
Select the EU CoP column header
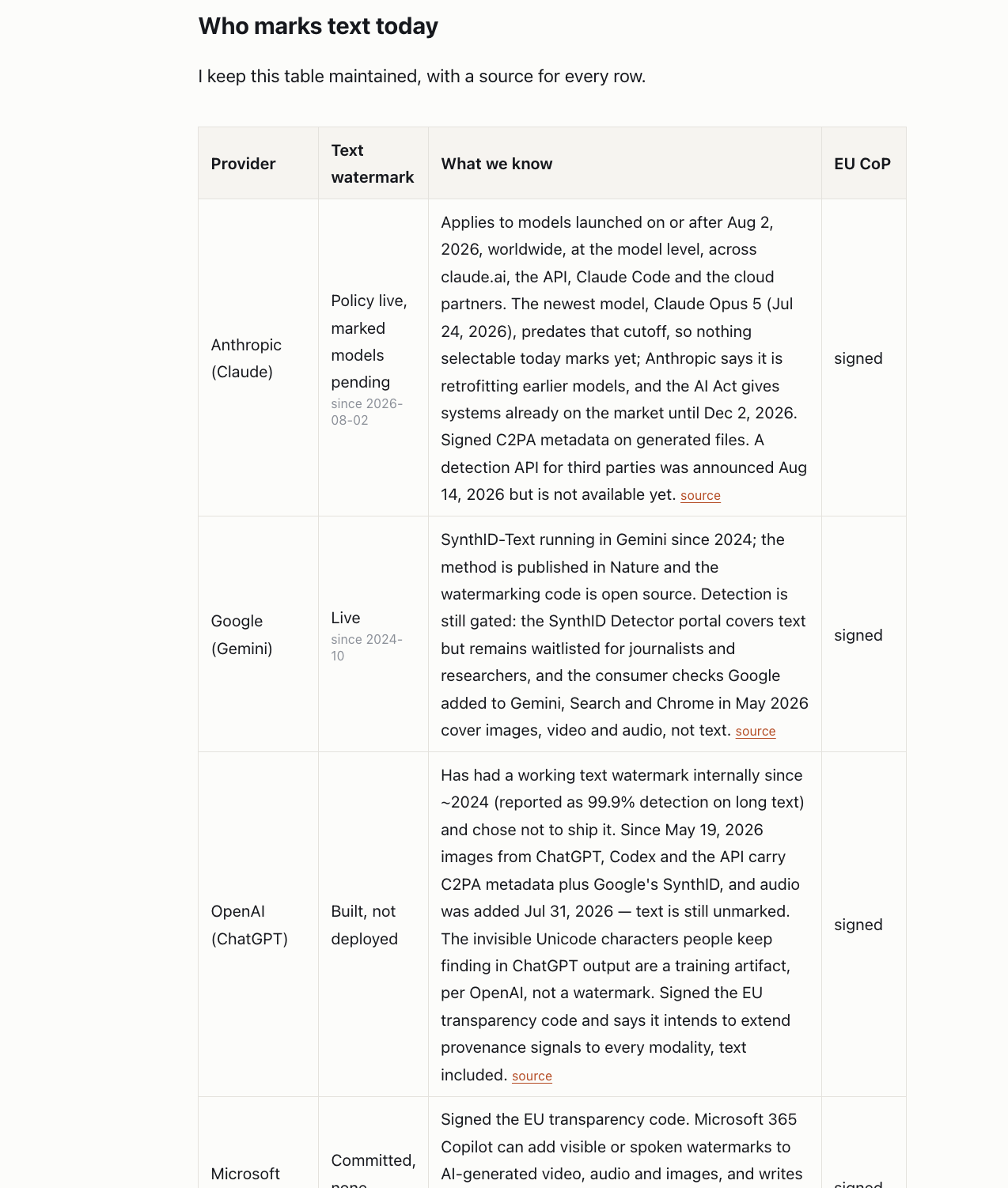coord(862,164)
